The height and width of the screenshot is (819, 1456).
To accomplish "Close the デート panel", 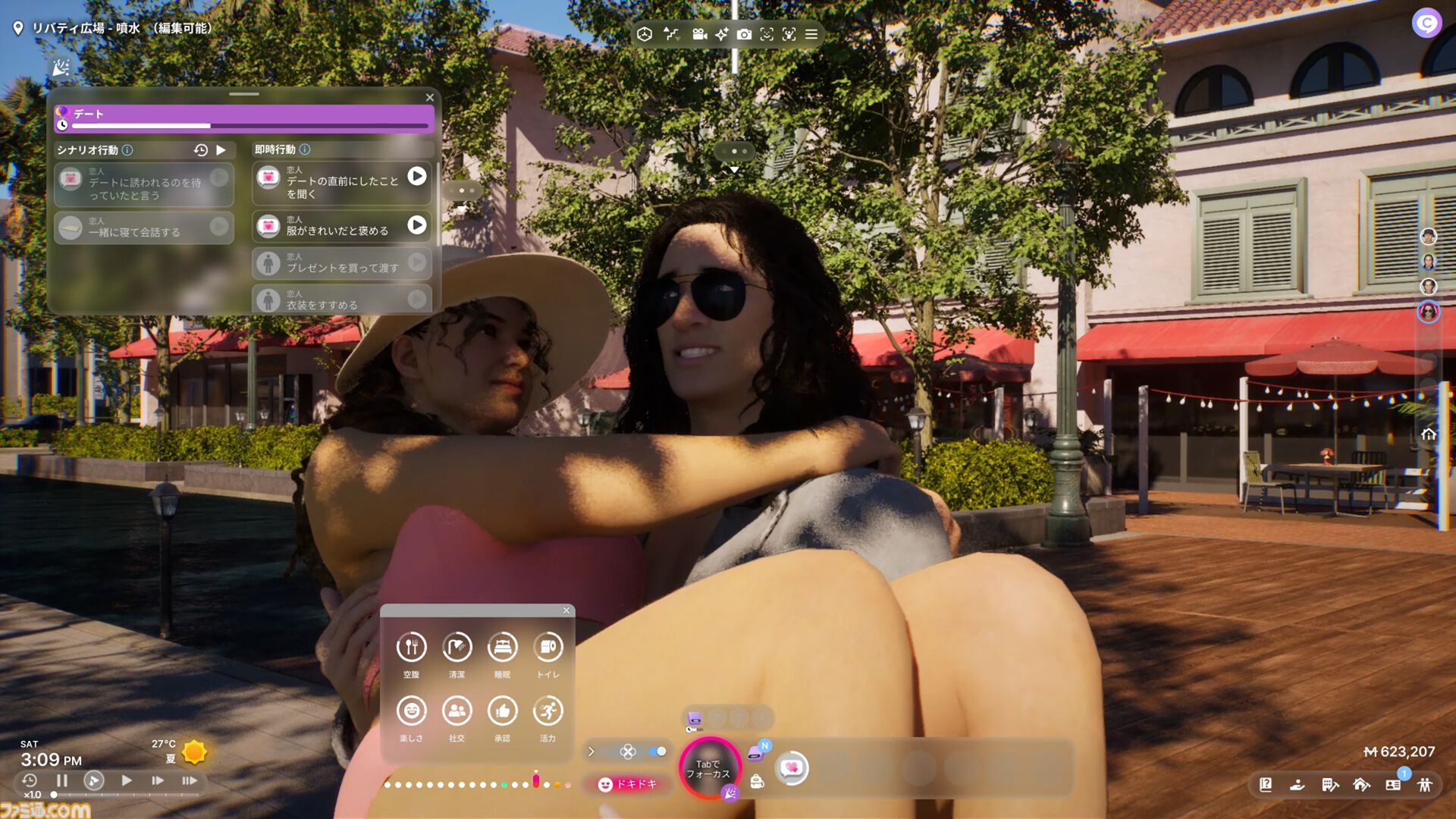I will click(x=430, y=97).
